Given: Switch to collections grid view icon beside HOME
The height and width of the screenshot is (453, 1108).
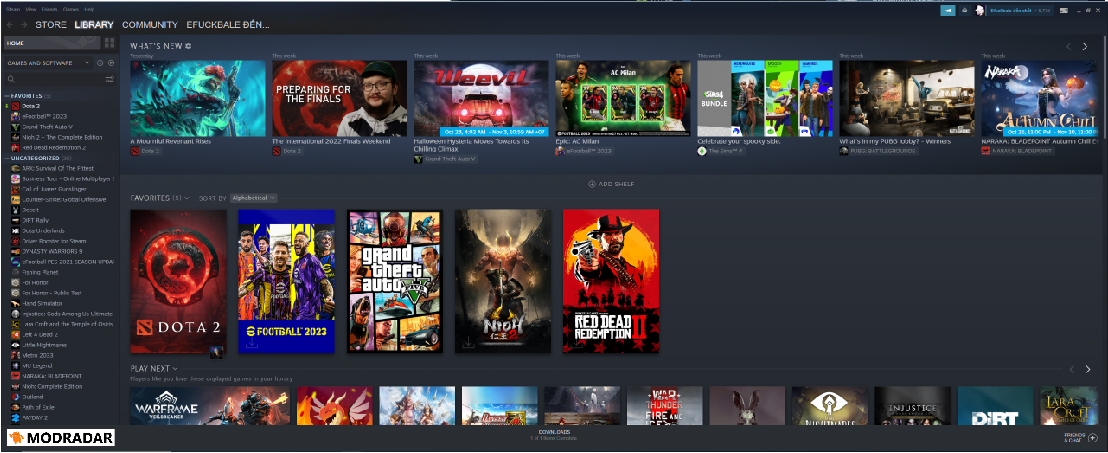Looking at the screenshot, I should [x=110, y=43].
